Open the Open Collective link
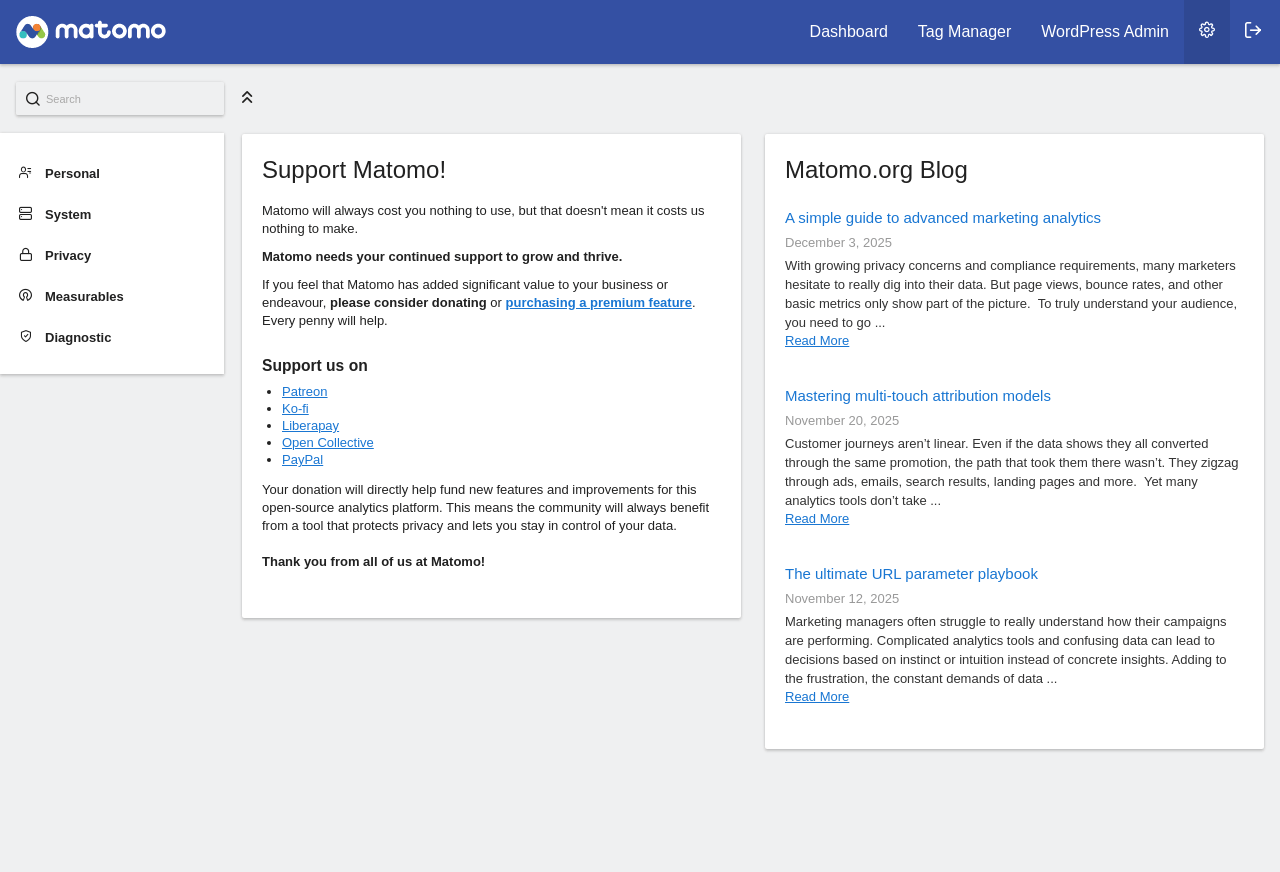Screen dimensions: 1280x872 click(x=327, y=443)
